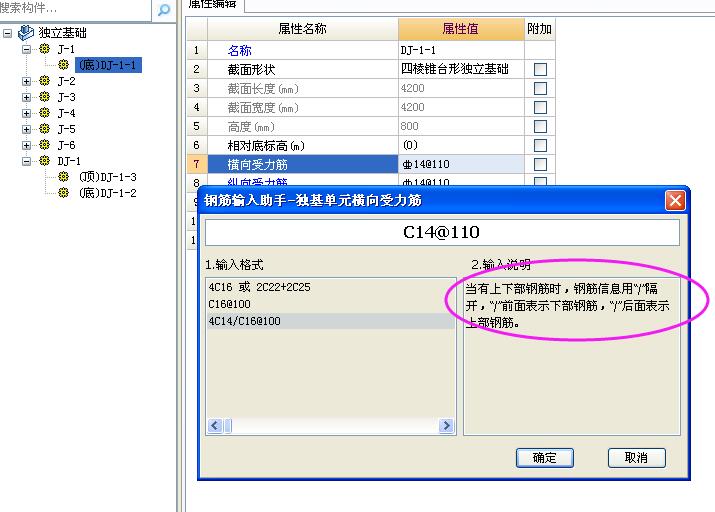Viewport: 715px width, 512px height.
Task: Collapse the DJ-1 tree node
Action: [x=26, y=161]
